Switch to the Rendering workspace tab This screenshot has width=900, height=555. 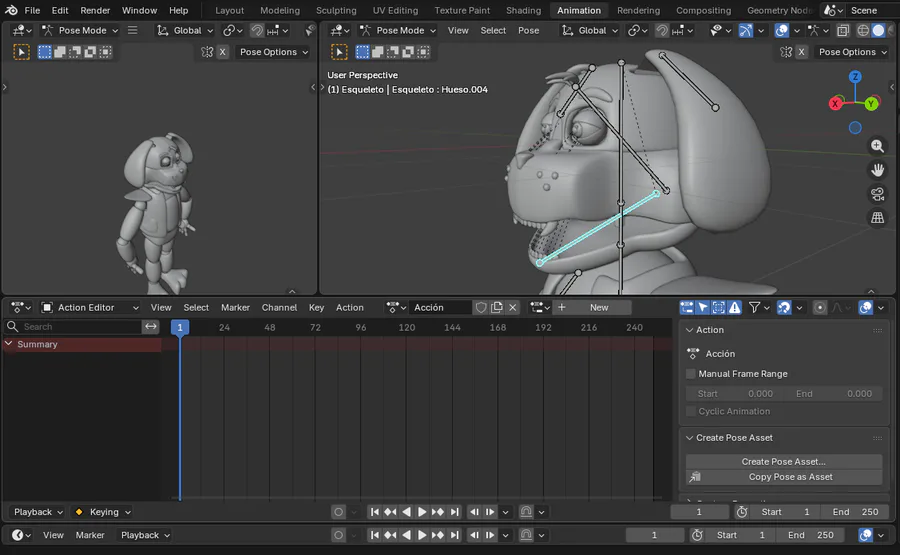[638, 10]
